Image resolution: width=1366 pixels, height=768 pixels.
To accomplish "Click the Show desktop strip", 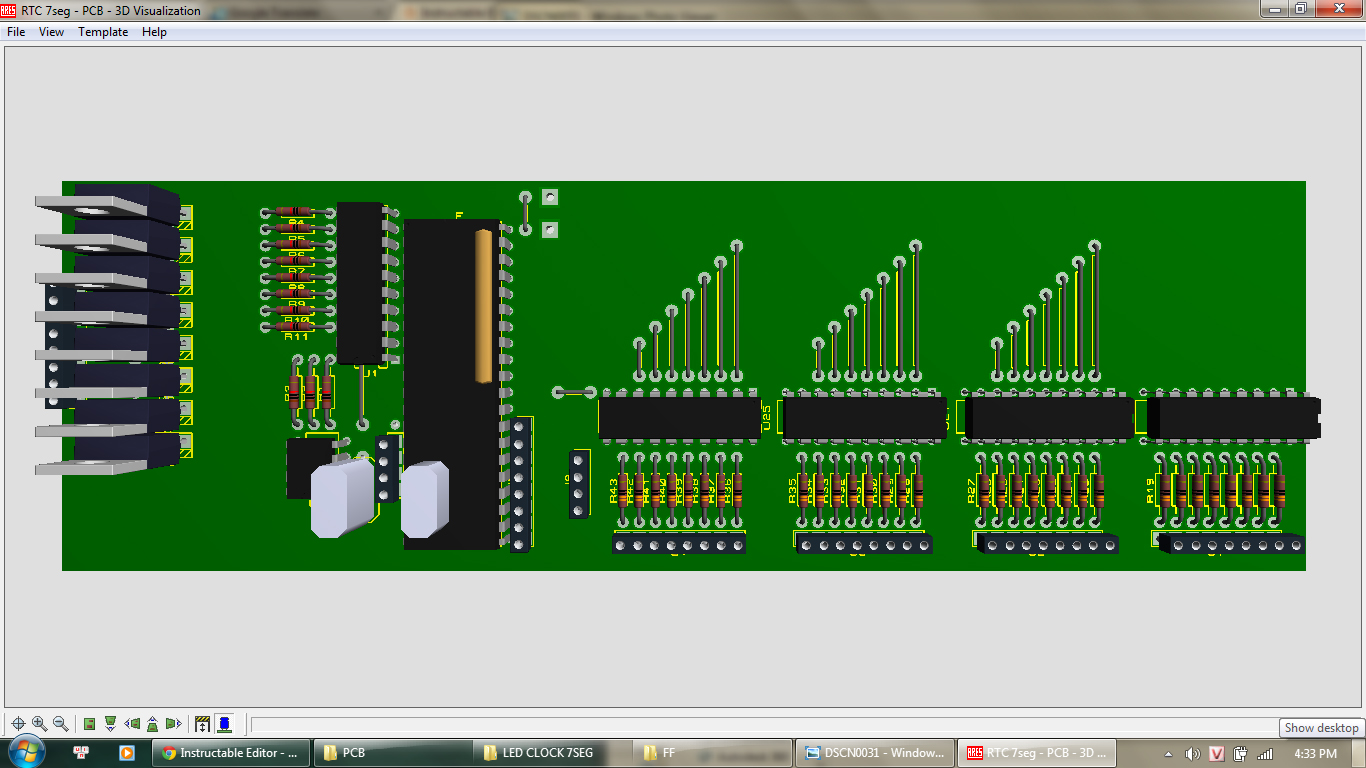I will tap(1358, 753).
